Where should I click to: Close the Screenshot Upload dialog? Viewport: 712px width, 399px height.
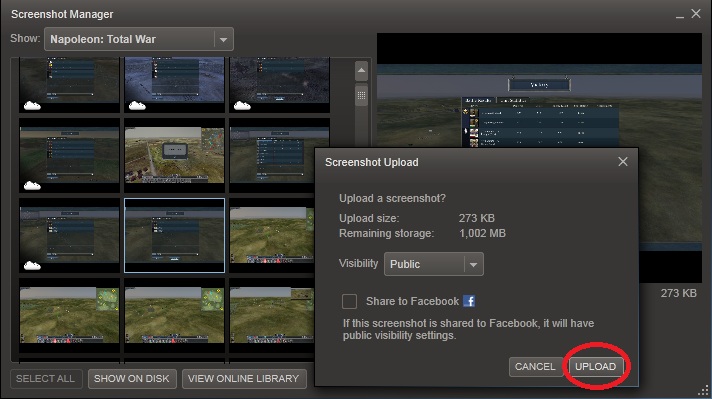coord(623,162)
